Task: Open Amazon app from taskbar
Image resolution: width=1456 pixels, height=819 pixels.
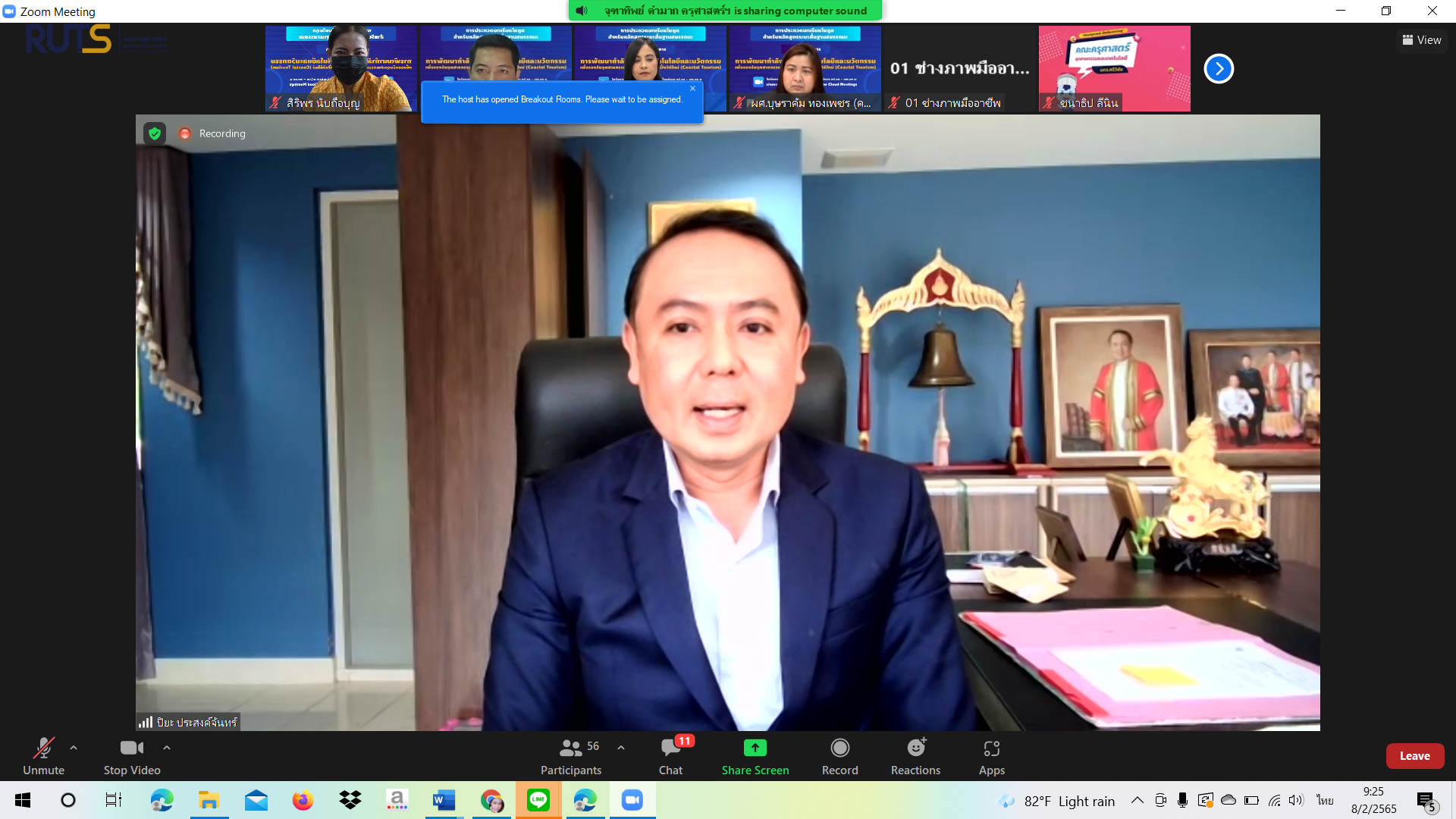Action: [397, 800]
